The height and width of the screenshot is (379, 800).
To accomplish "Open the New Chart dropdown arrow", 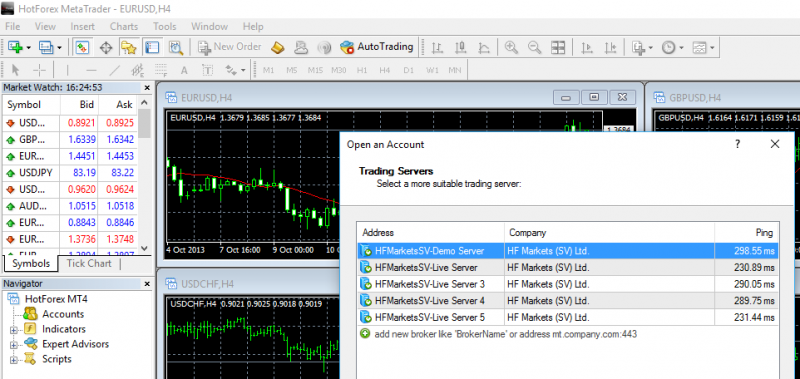I will point(29,48).
